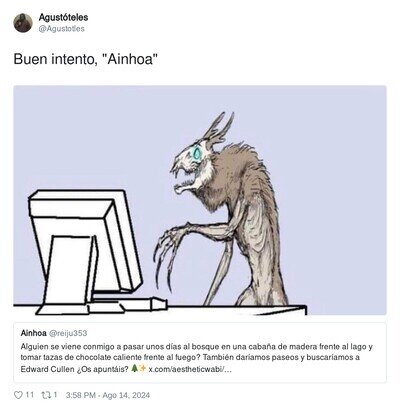Select the tweet text Buen intento
The width and height of the screenshot is (400, 409).
pyautogui.click(x=55, y=60)
